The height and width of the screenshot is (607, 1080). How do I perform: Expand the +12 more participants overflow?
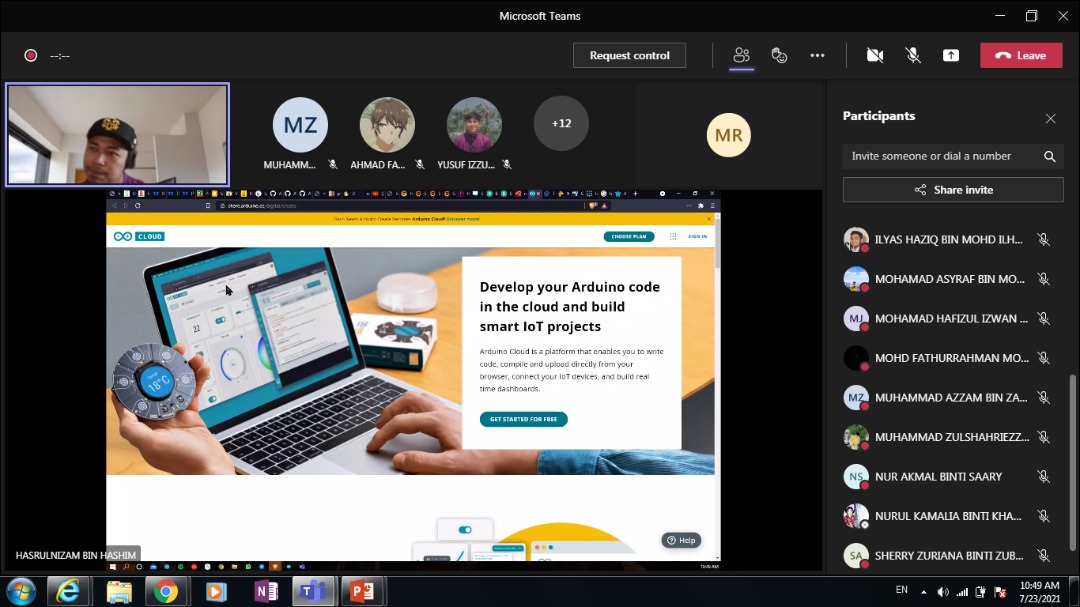point(561,124)
